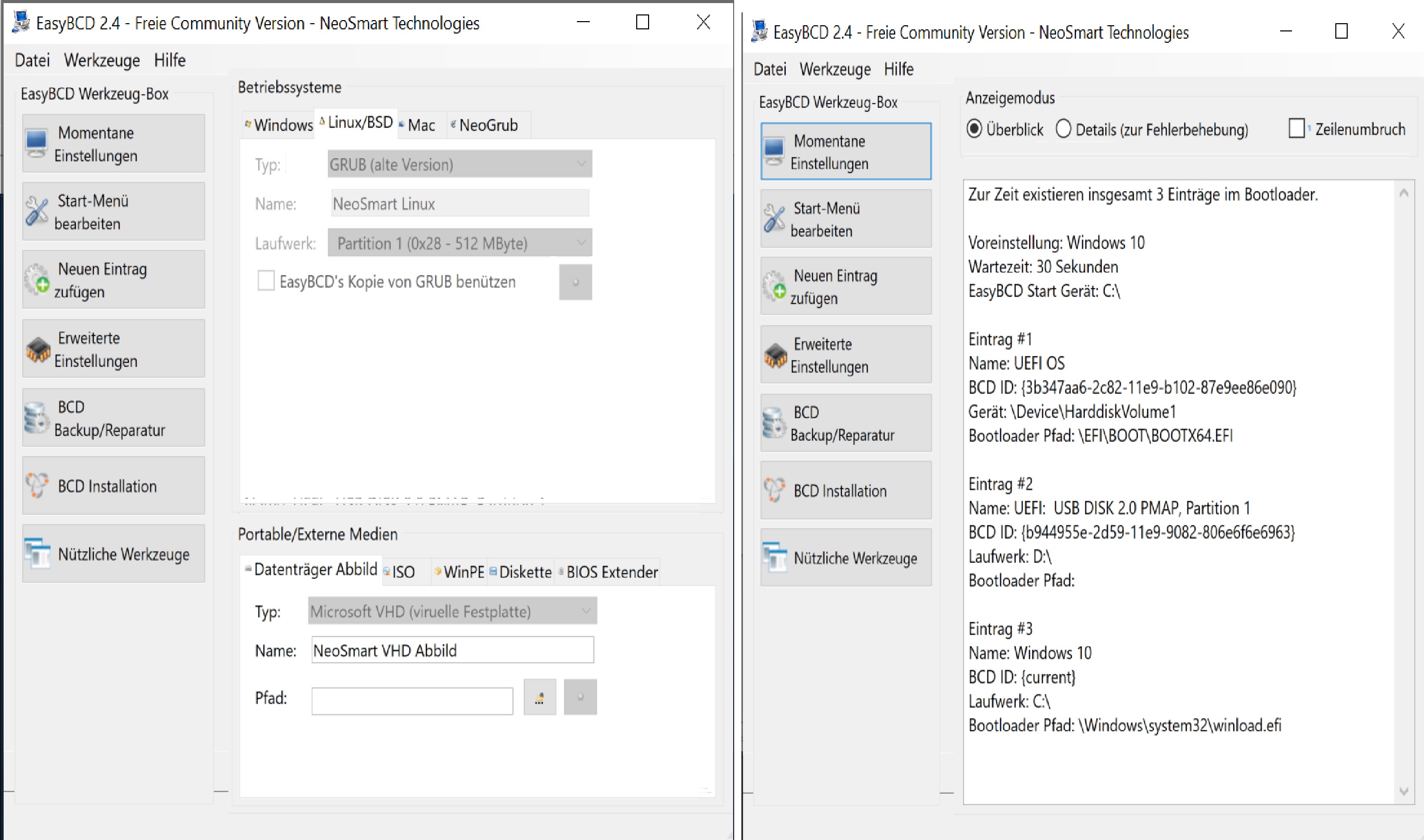Viewport: 1424px width, 840px height.
Task: Select Details (zur Fehlerbehebung) mode
Action: (x=1063, y=129)
